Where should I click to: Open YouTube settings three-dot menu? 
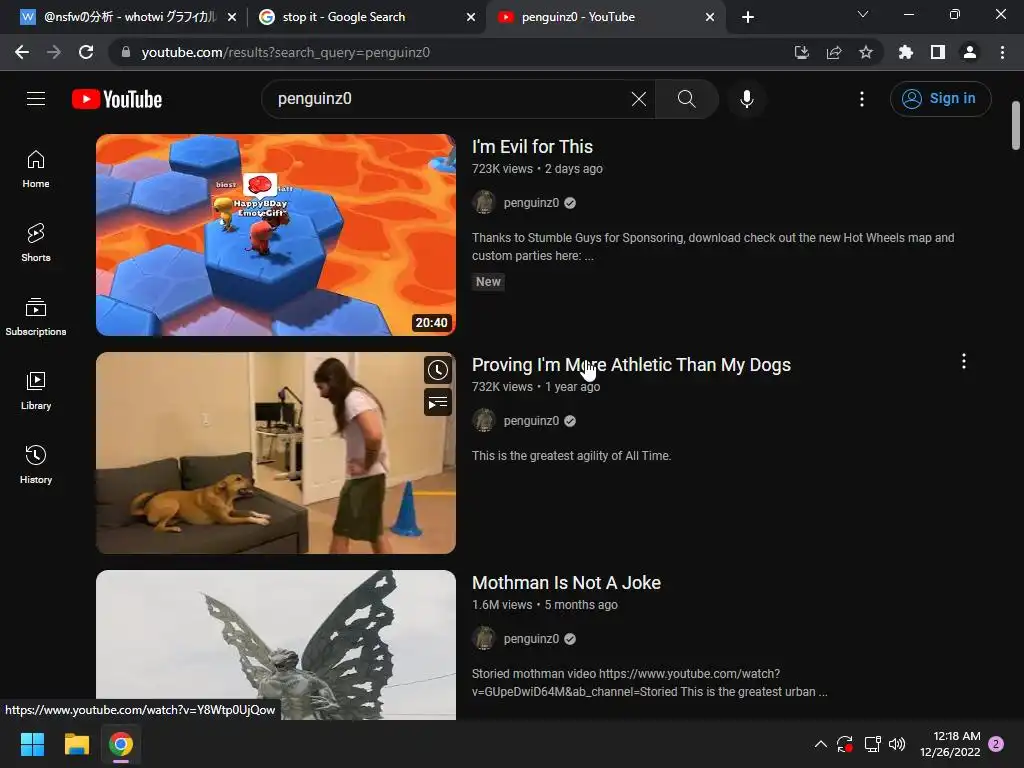861,99
